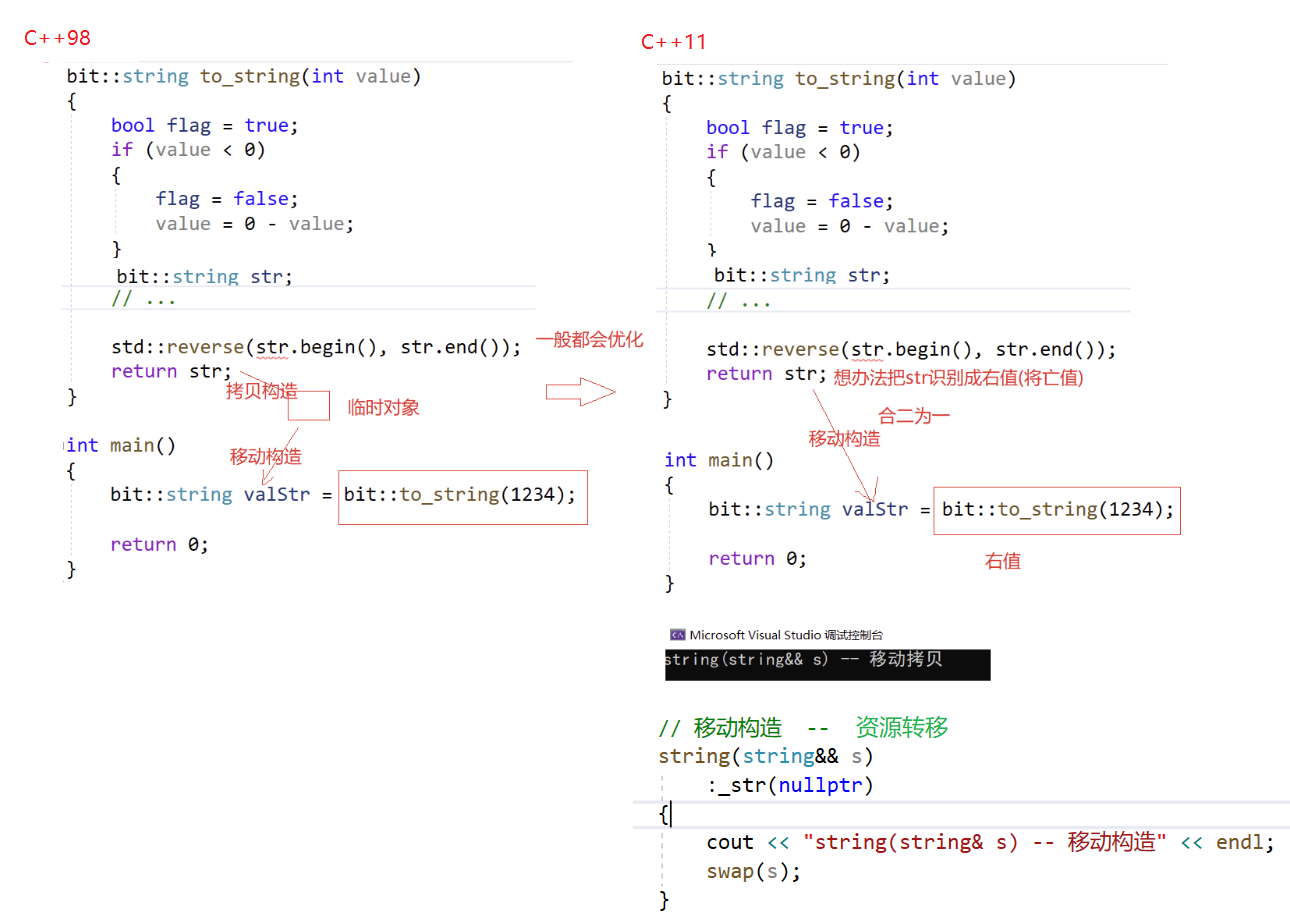Image resolution: width=1290 pixels, height=924 pixels.
Task: Click 'bit::string str;' in C++11 snippet
Action: [x=802, y=275]
